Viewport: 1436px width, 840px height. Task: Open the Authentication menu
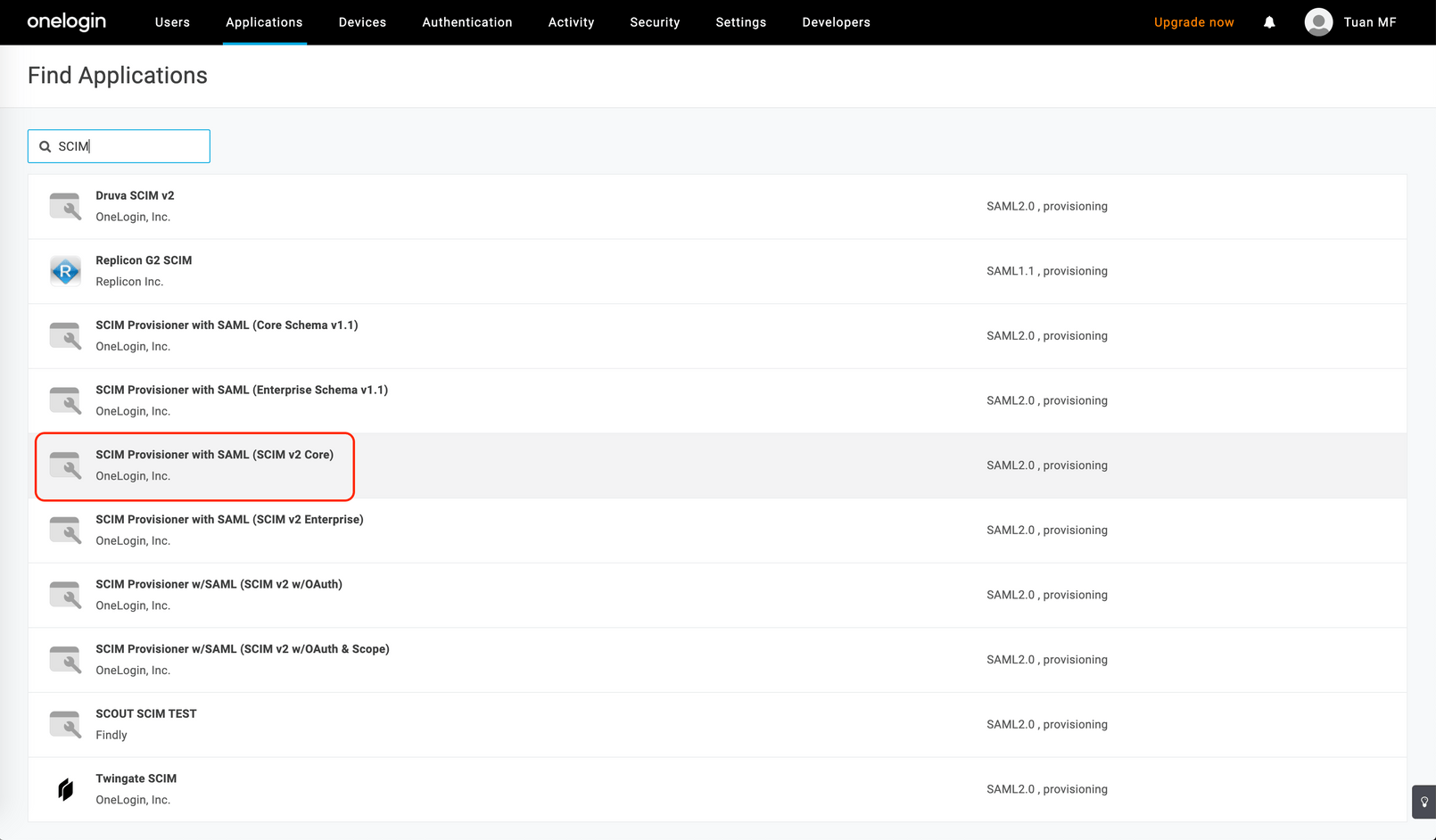(x=467, y=22)
